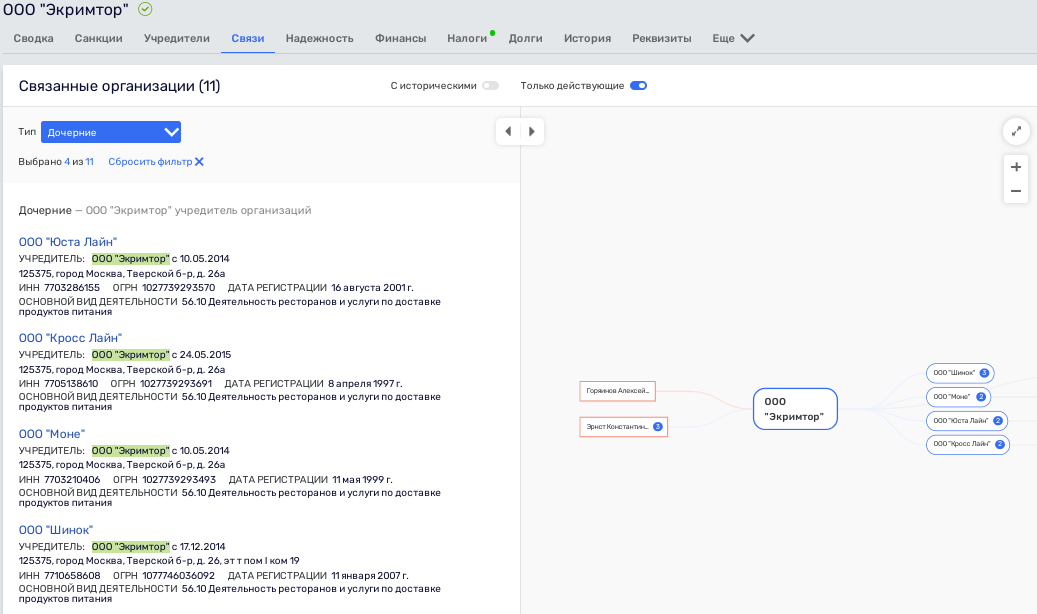Click founder ООО "Экримтор" under Шинок

click(x=130, y=547)
